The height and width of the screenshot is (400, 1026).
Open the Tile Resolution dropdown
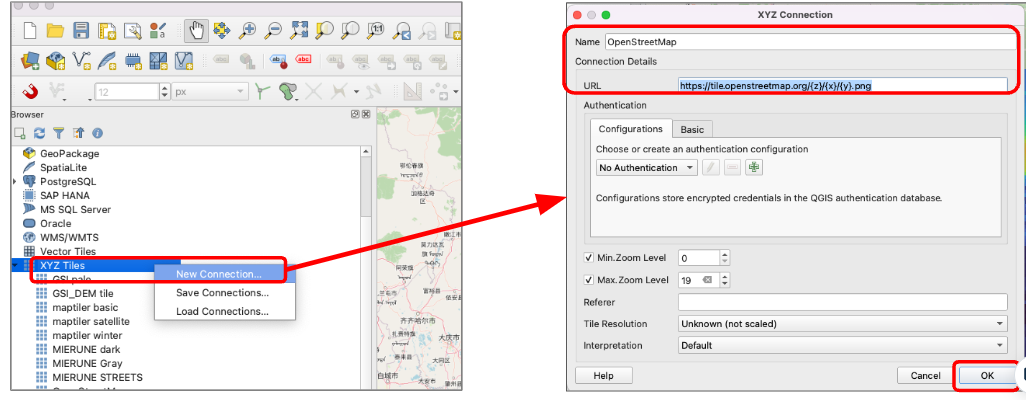point(843,323)
